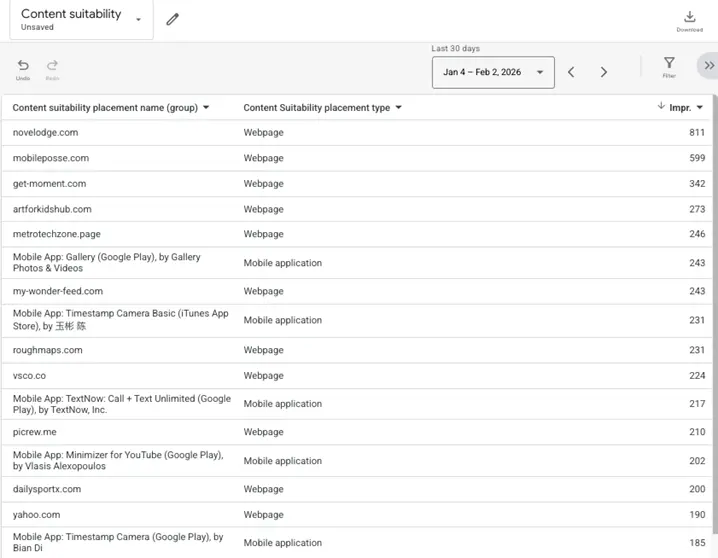Click the Undo arrow icon
The image size is (718, 558).
tap(23, 65)
